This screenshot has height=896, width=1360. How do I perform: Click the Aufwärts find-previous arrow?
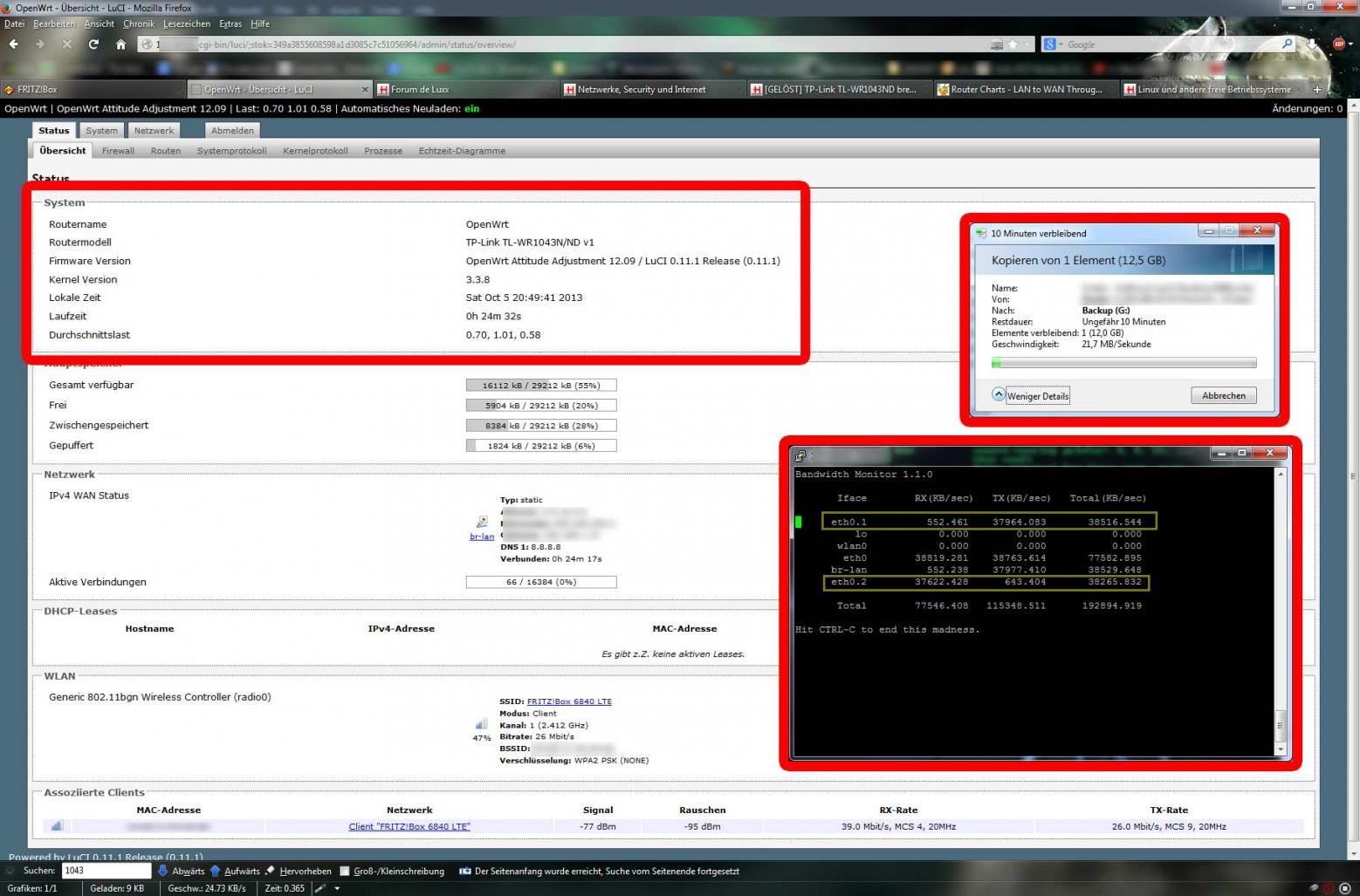[215, 871]
